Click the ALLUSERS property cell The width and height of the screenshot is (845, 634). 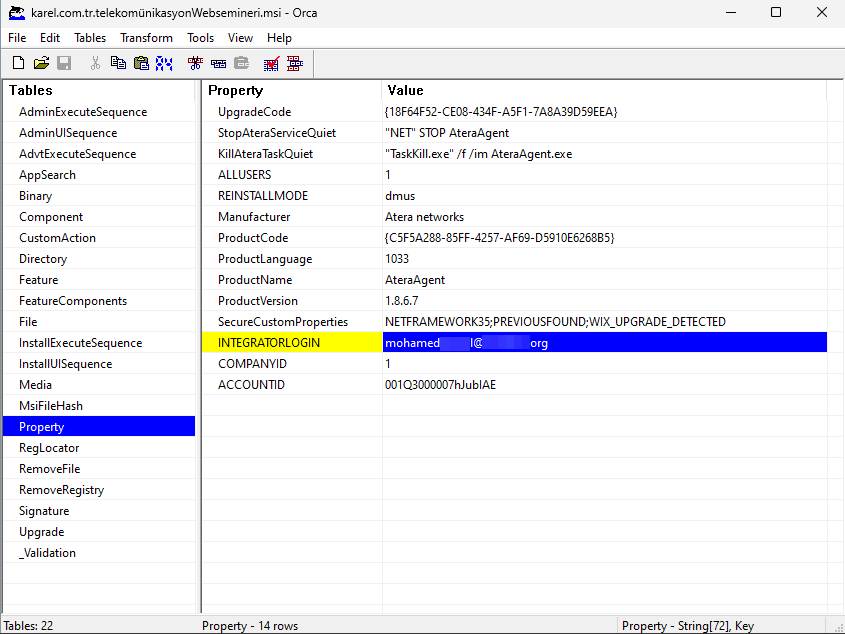coord(292,175)
